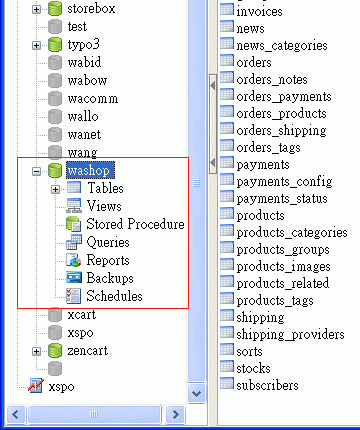This screenshot has width=360, height=430.
Task: Select the sorts table
Action: (x=249, y=351)
